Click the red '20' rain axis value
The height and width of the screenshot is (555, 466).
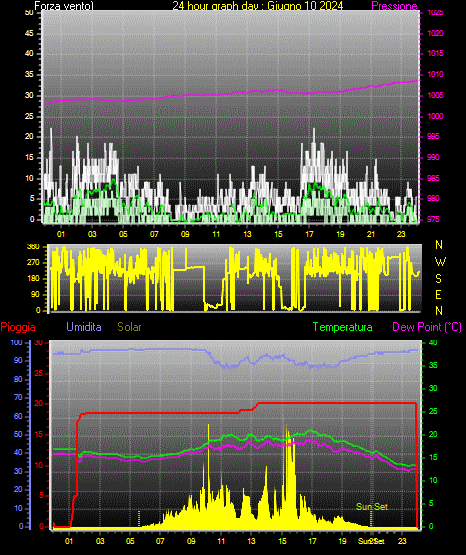(x=39, y=404)
